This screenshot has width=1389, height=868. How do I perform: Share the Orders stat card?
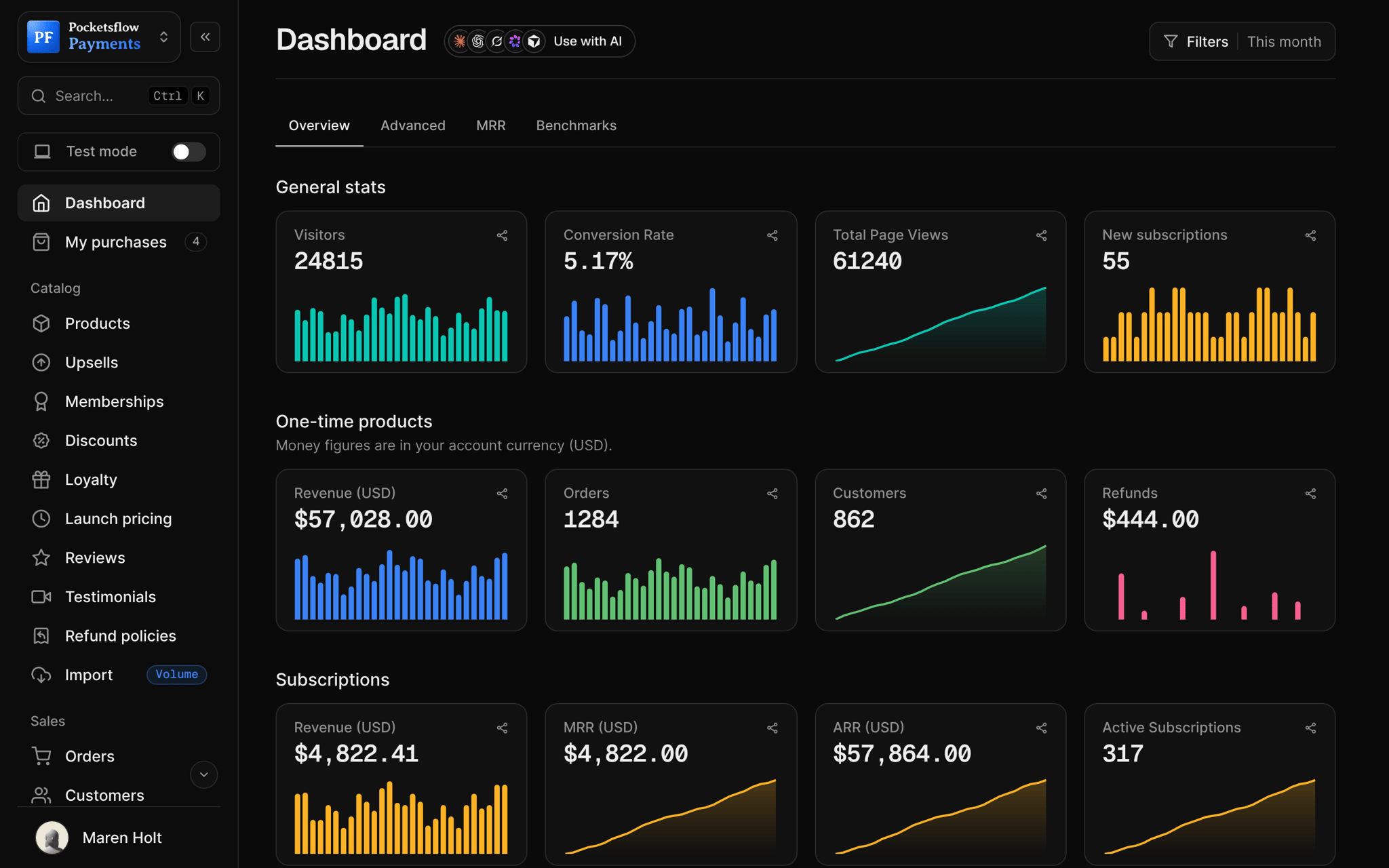click(772, 494)
